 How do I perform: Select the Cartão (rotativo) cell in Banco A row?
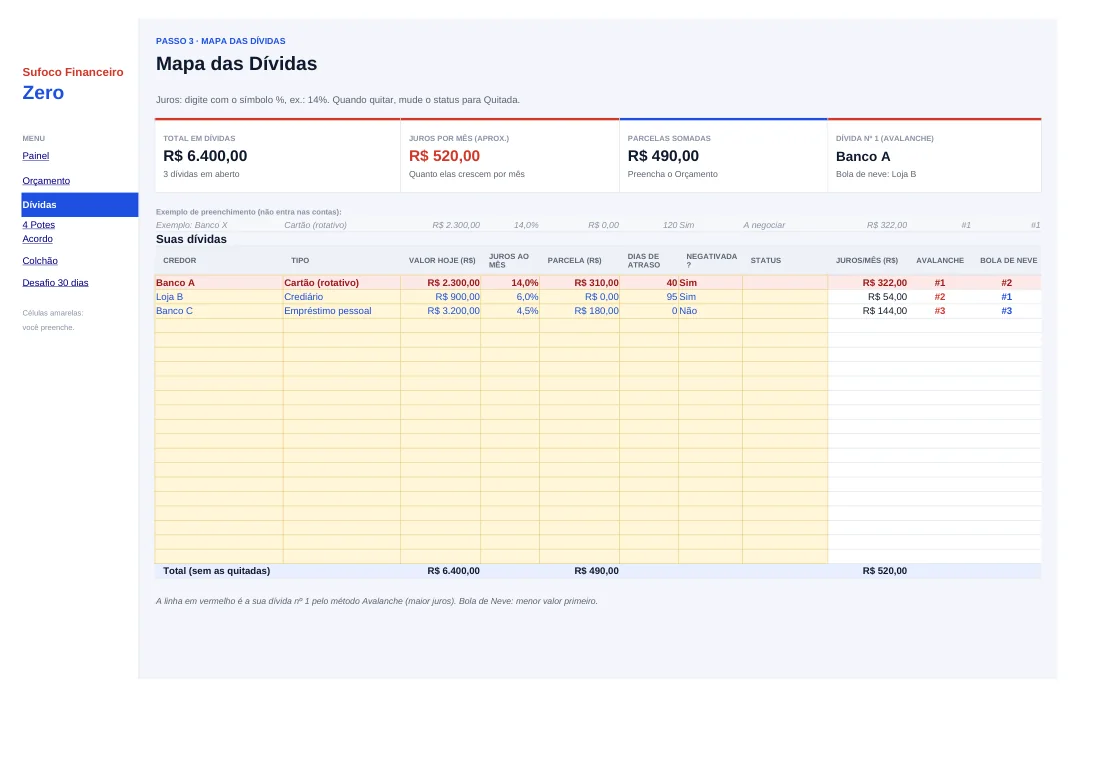tap(341, 282)
